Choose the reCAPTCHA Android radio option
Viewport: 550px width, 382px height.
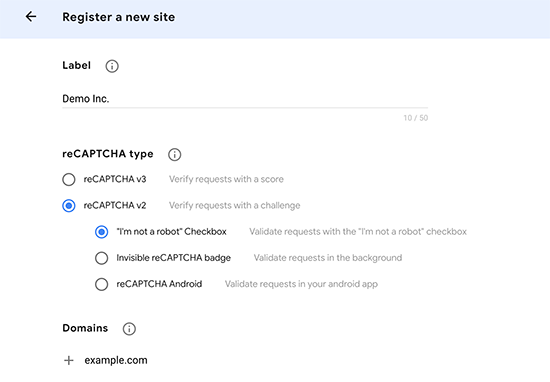(x=101, y=284)
